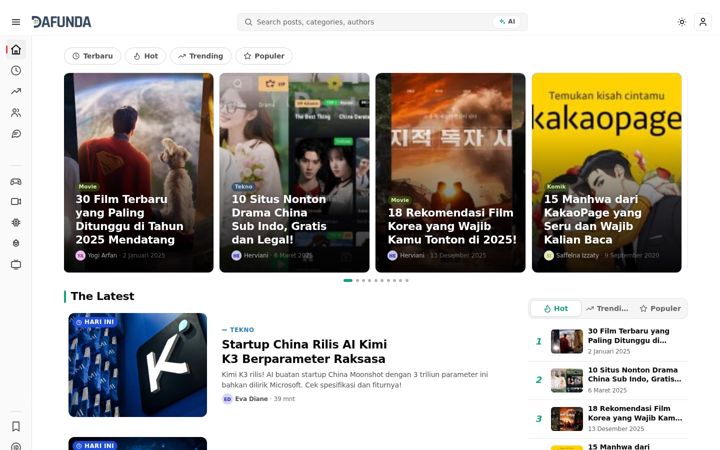Viewport: 720px width, 450px height.
Task: Click the HARI INI badge on Kimi thumbnail
Action: [x=95, y=322]
